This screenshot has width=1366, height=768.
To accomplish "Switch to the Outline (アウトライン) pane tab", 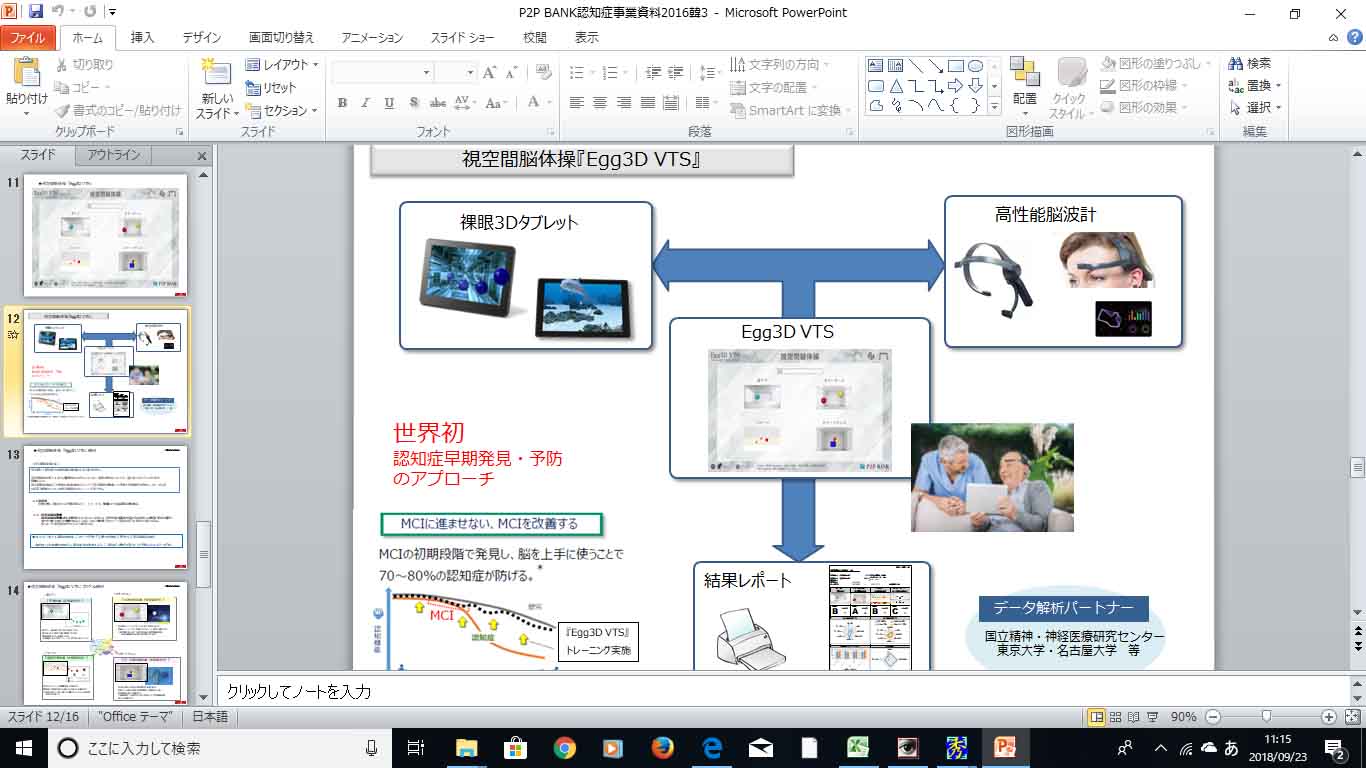I will click(x=114, y=155).
